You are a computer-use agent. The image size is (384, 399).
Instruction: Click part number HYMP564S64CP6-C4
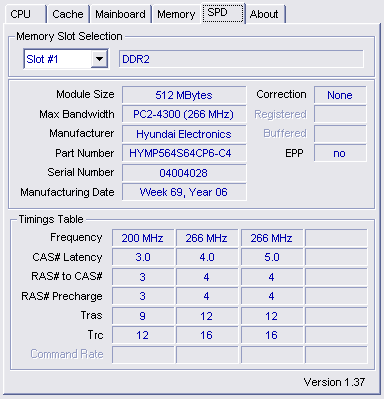click(184, 153)
